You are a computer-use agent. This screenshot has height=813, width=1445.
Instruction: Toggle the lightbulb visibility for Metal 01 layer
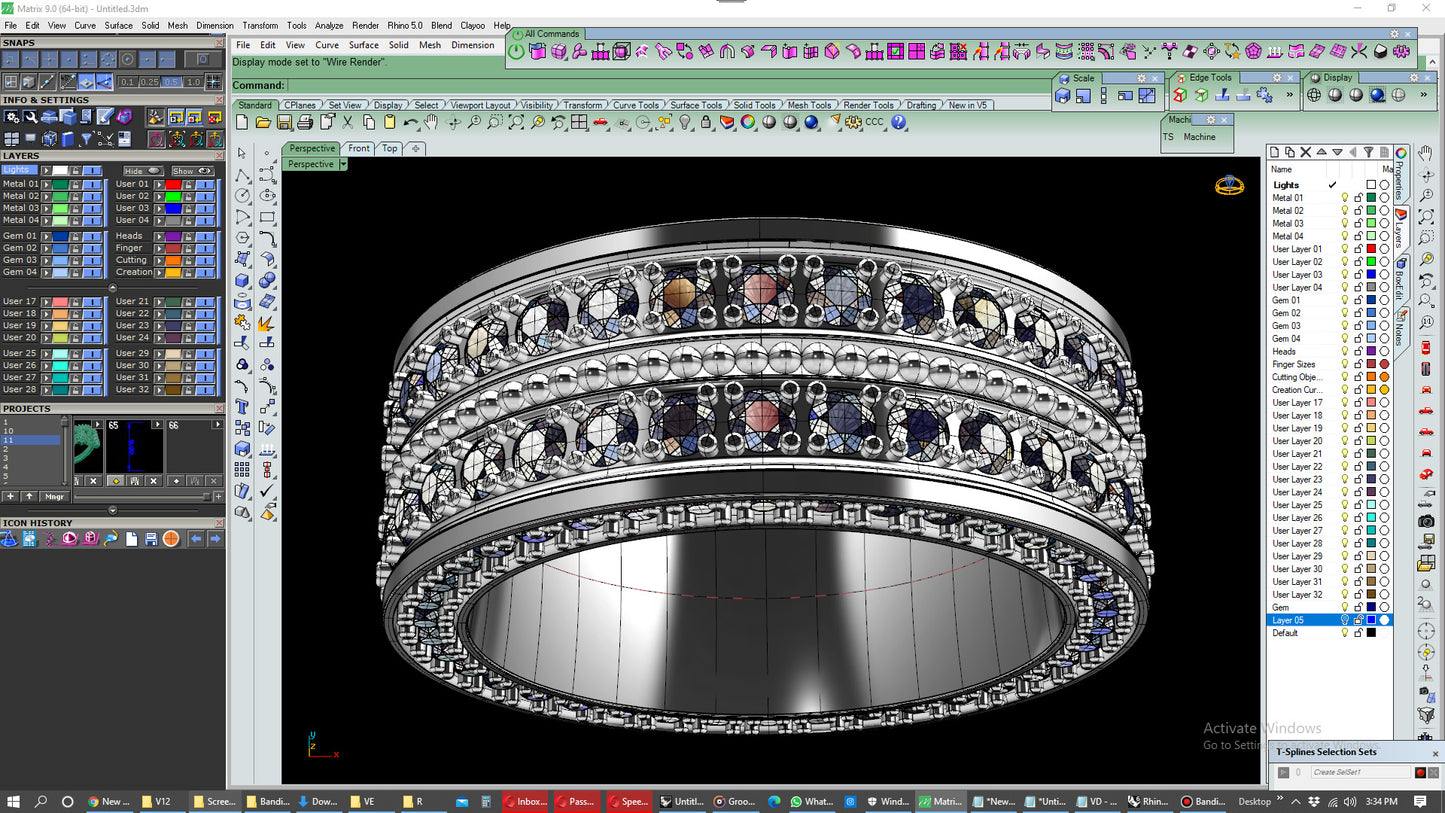coord(1344,198)
